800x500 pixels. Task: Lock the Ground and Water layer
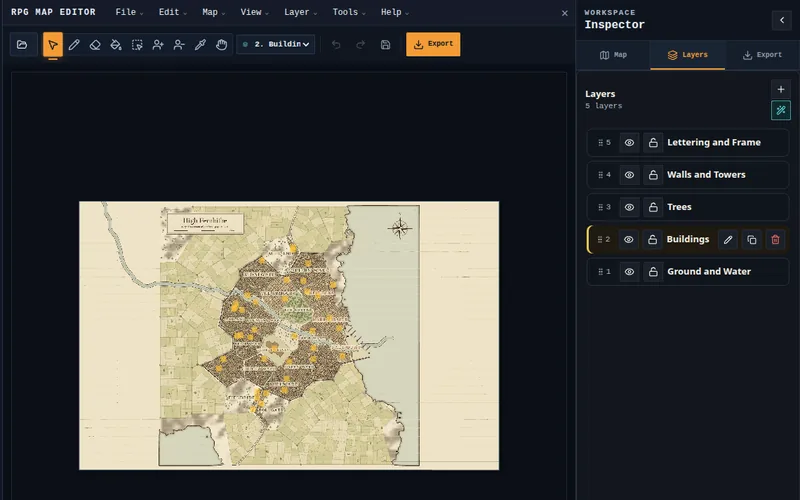tap(653, 272)
